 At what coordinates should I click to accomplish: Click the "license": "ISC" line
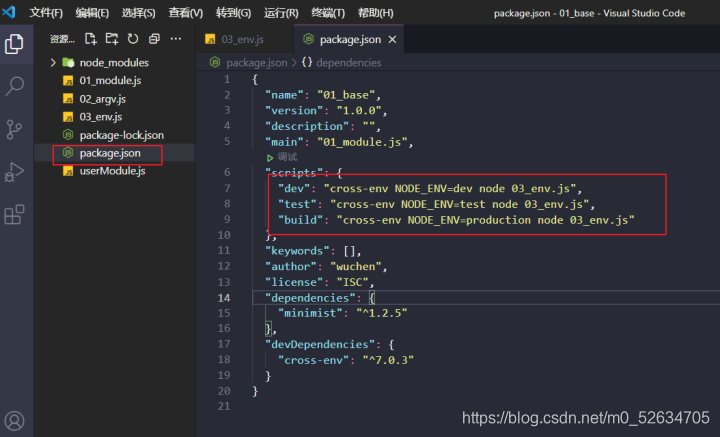[x=320, y=282]
